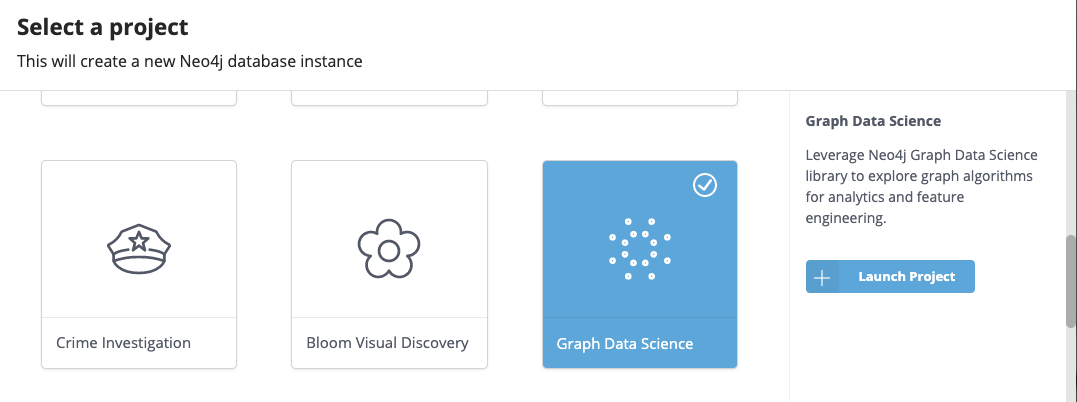This screenshot has width=1077, height=402.
Task: Click the dotted circle graph icon
Action: point(639,248)
